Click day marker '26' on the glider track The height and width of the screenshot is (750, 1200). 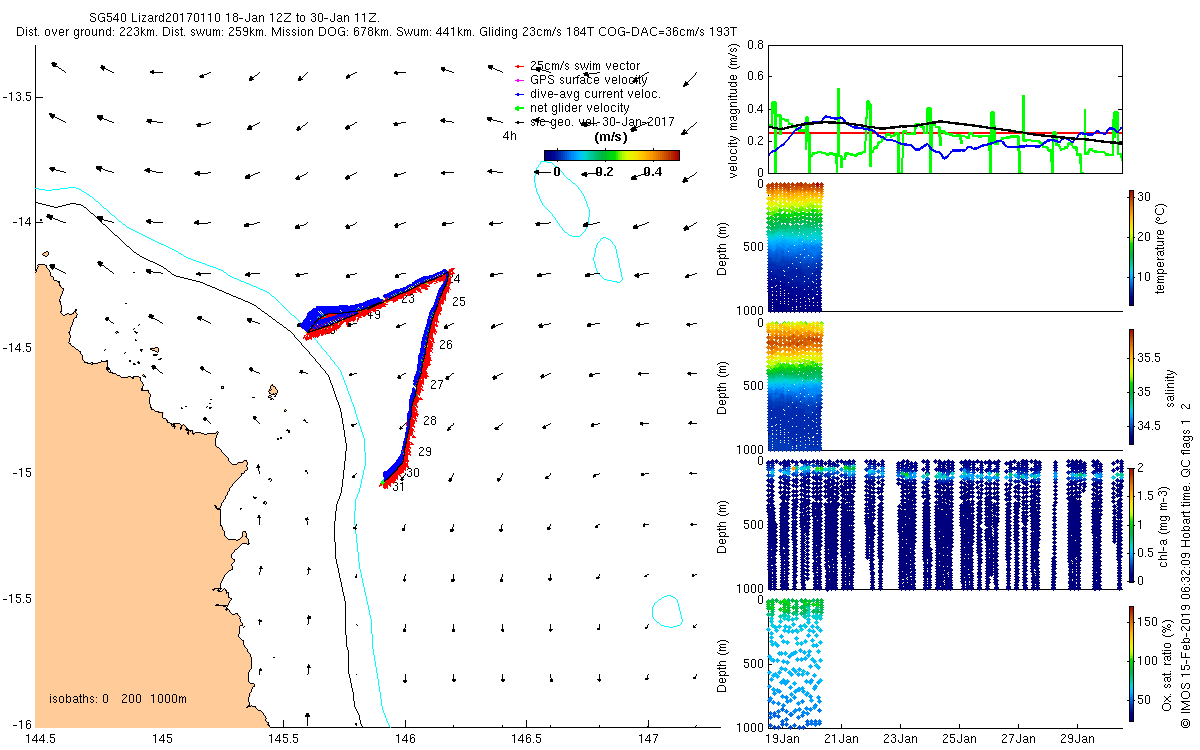click(x=446, y=344)
